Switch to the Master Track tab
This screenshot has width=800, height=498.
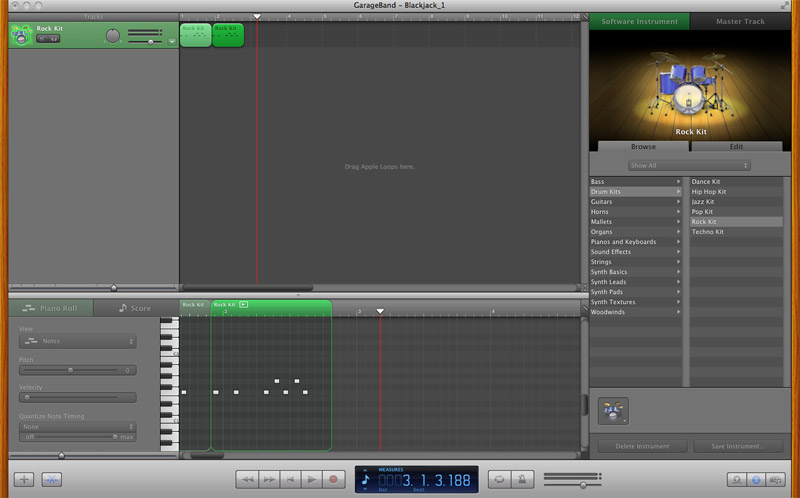740,21
